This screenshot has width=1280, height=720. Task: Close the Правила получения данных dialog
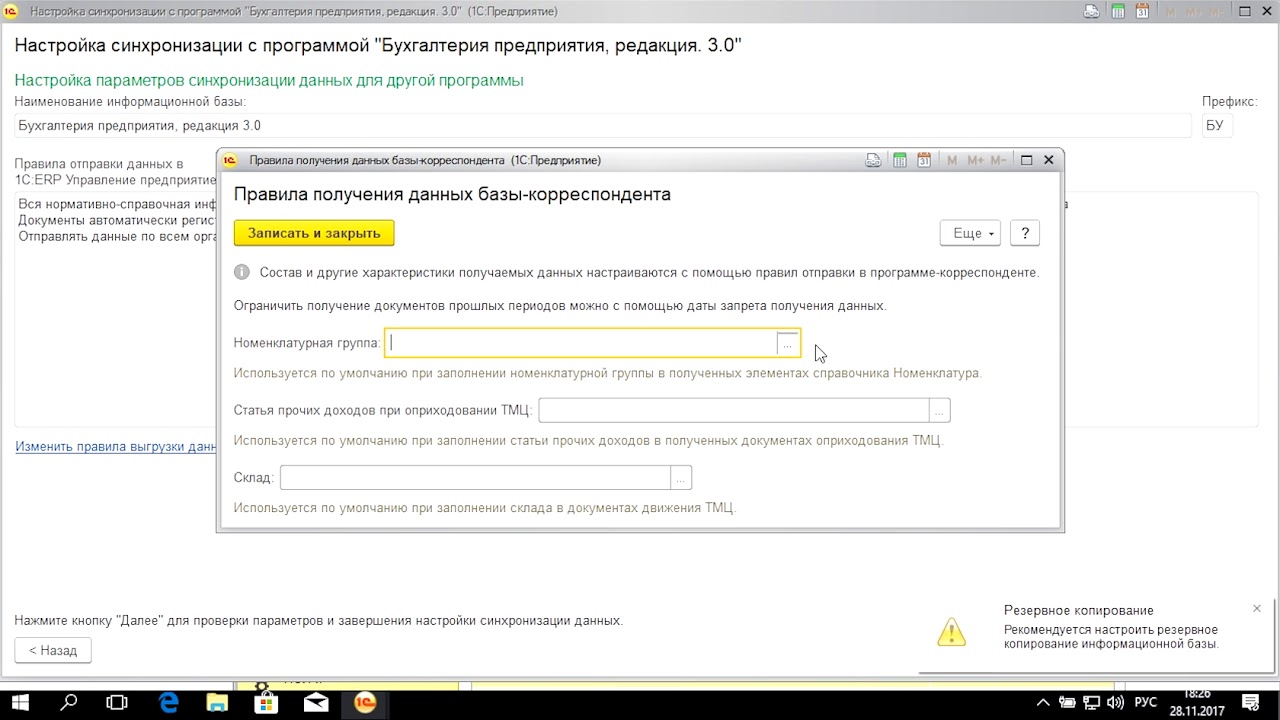click(x=1048, y=160)
